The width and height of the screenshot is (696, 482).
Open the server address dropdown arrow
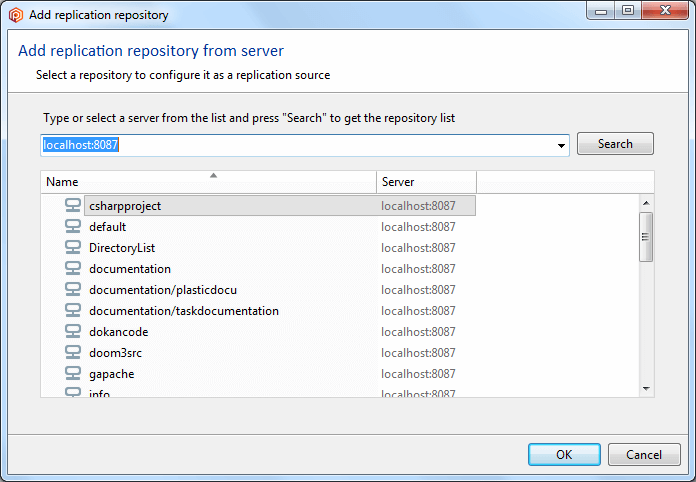[561, 146]
